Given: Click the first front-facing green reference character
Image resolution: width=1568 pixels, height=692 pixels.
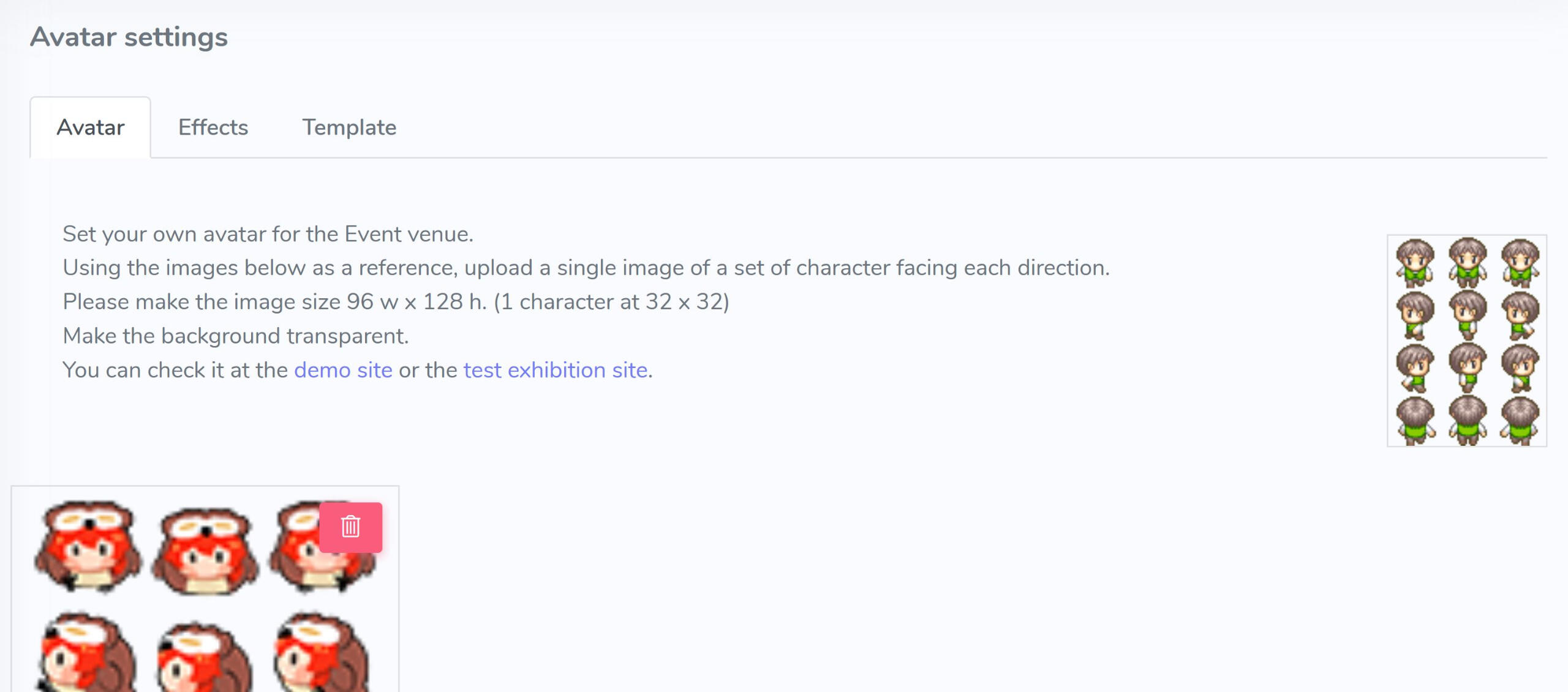Looking at the screenshot, I should pyautogui.click(x=1415, y=262).
